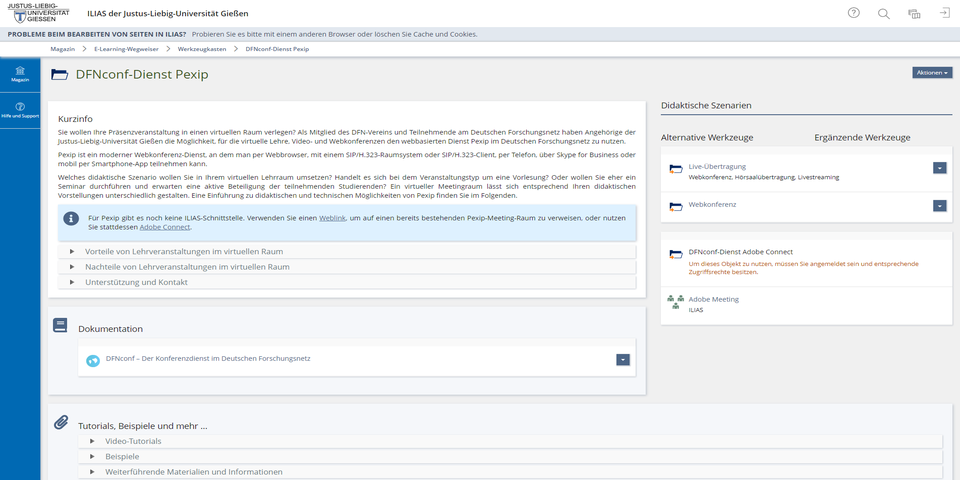This screenshot has height=480, width=960.
Task: Go to Werkzeugkasten breadcrumb
Action: [202, 49]
